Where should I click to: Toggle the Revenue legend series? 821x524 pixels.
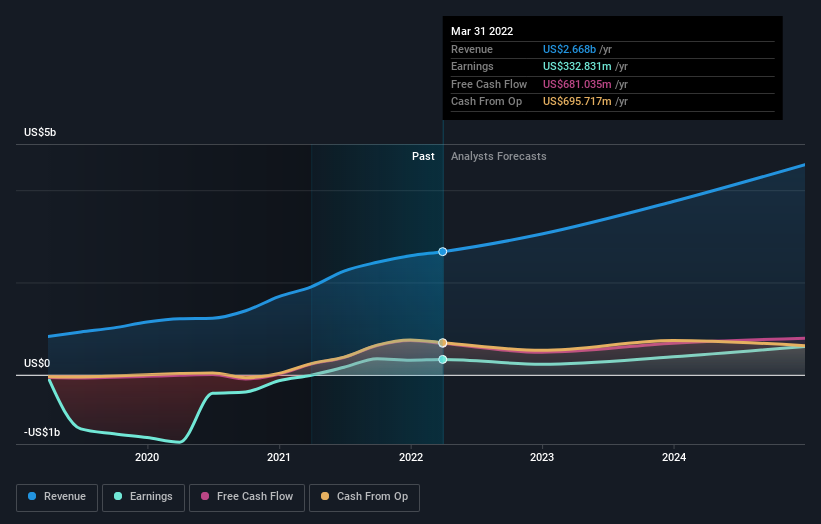pos(57,497)
